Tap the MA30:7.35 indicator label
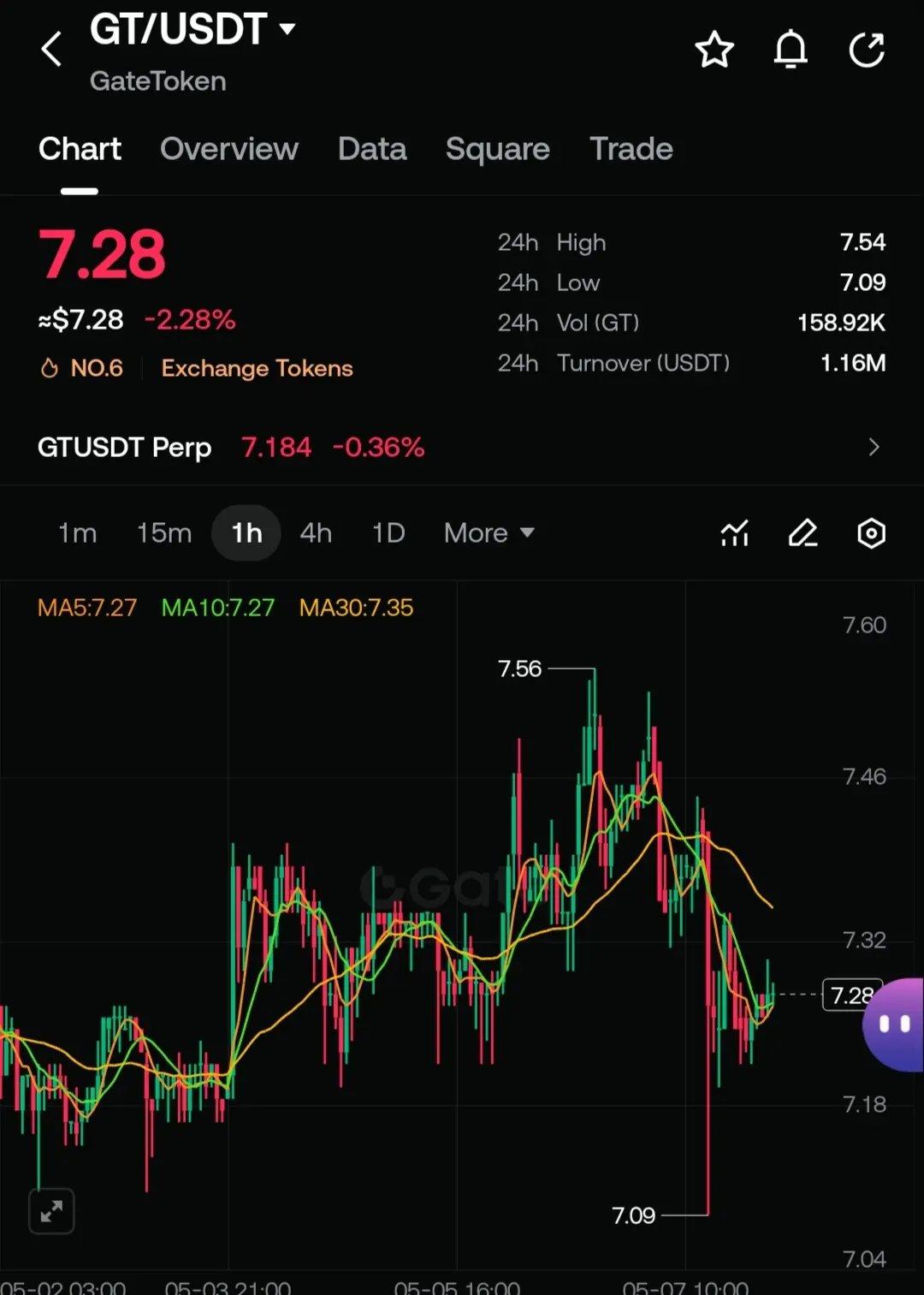924x1295 pixels. point(356,608)
